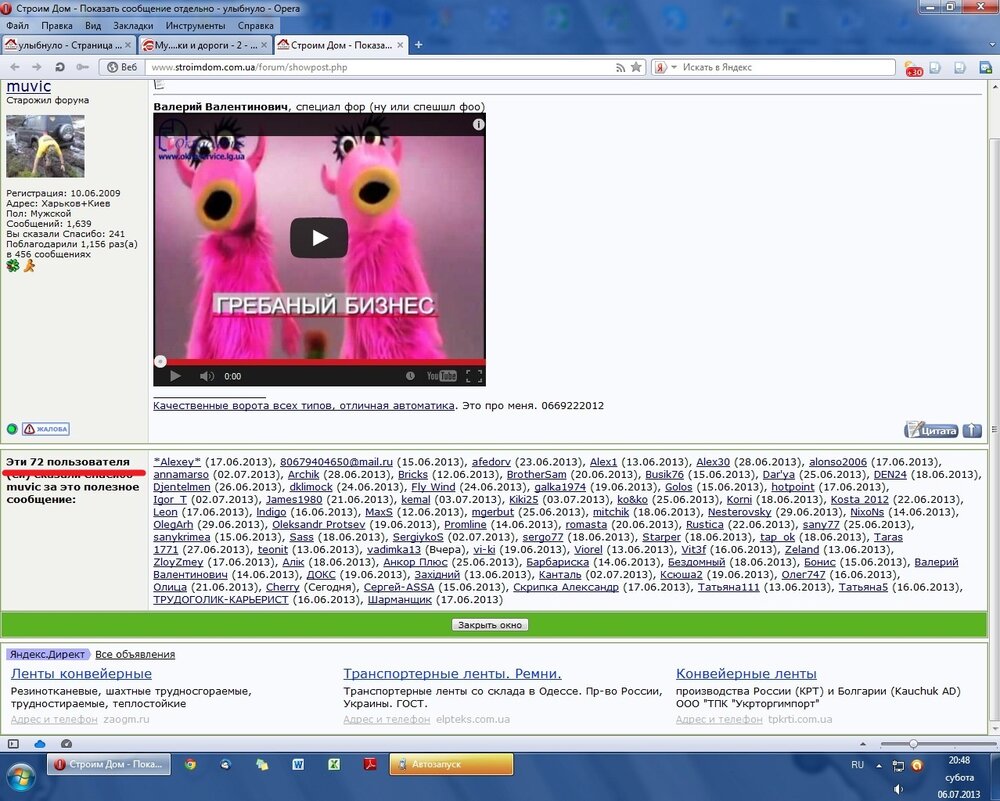The width and height of the screenshot is (1000, 801).
Task: Open the 'Вид' menu
Action: point(93,26)
